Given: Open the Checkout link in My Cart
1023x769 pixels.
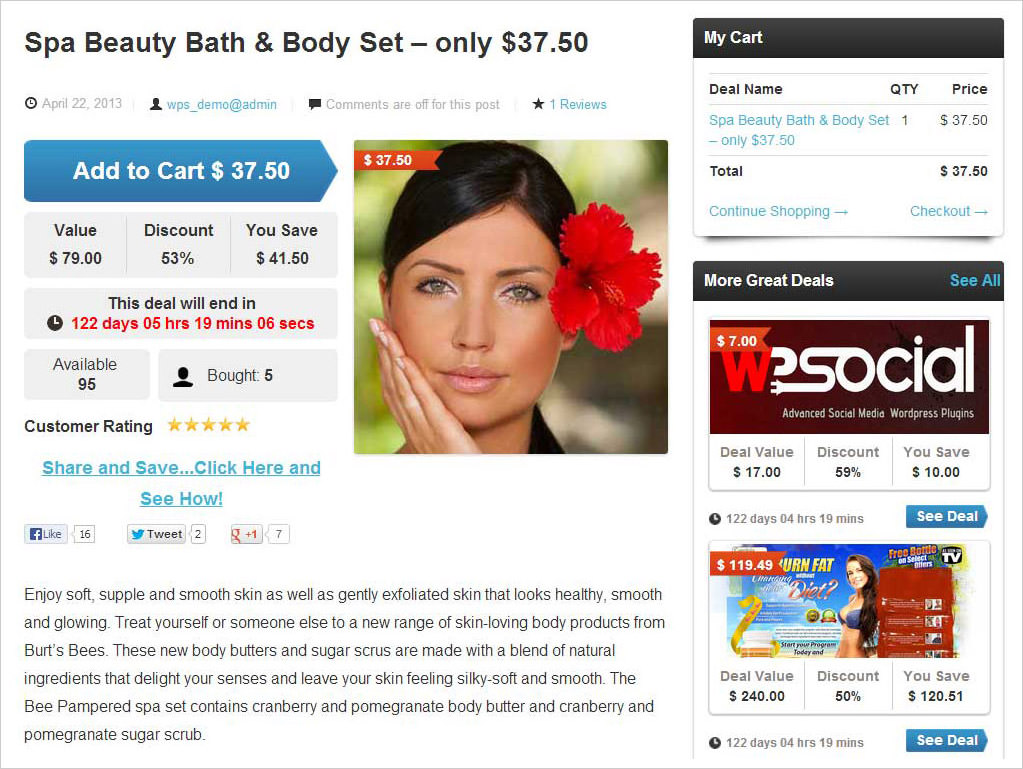Looking at the screenshot, I should tap(949, 211).
